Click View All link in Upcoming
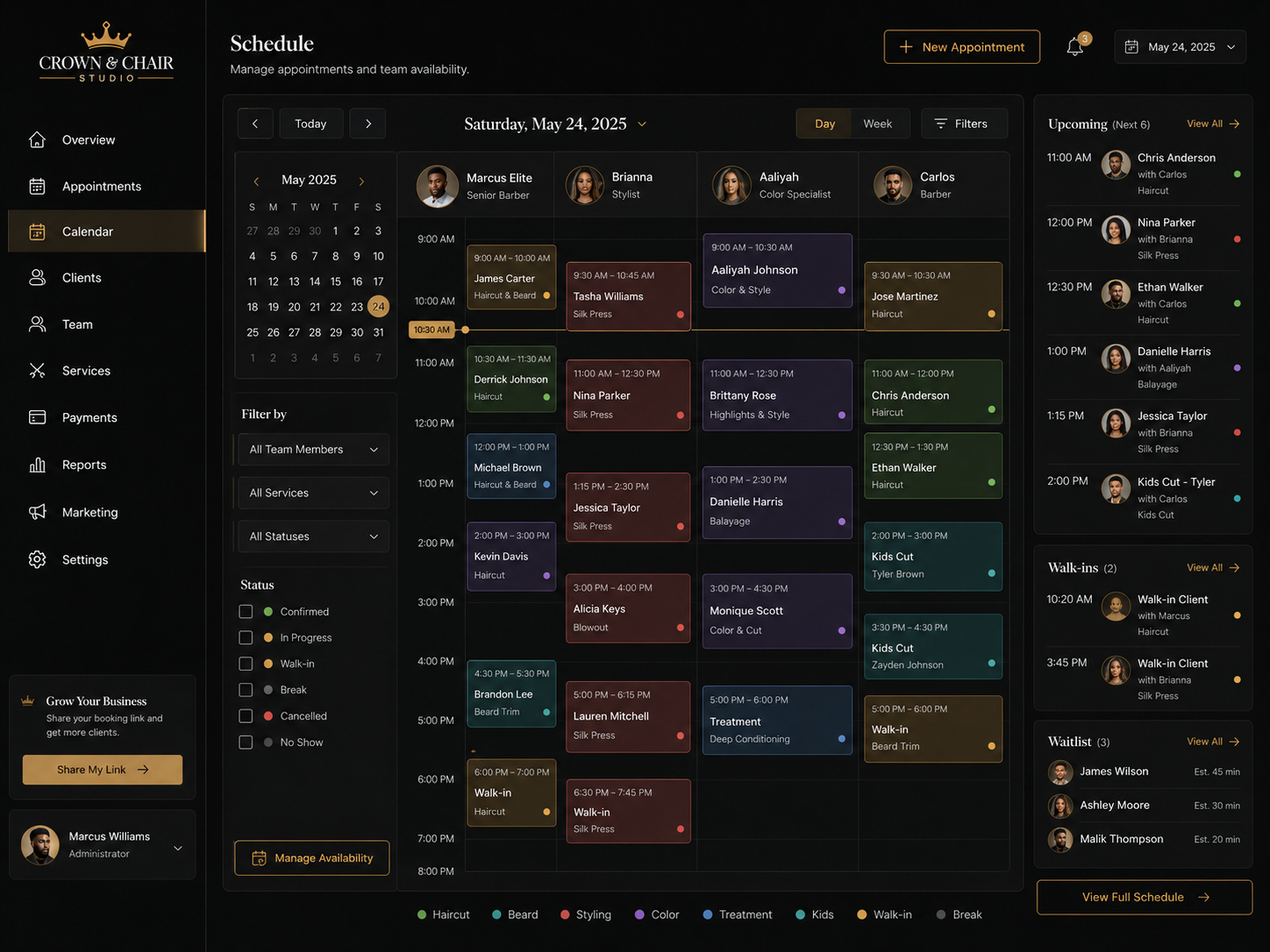 1213,124
